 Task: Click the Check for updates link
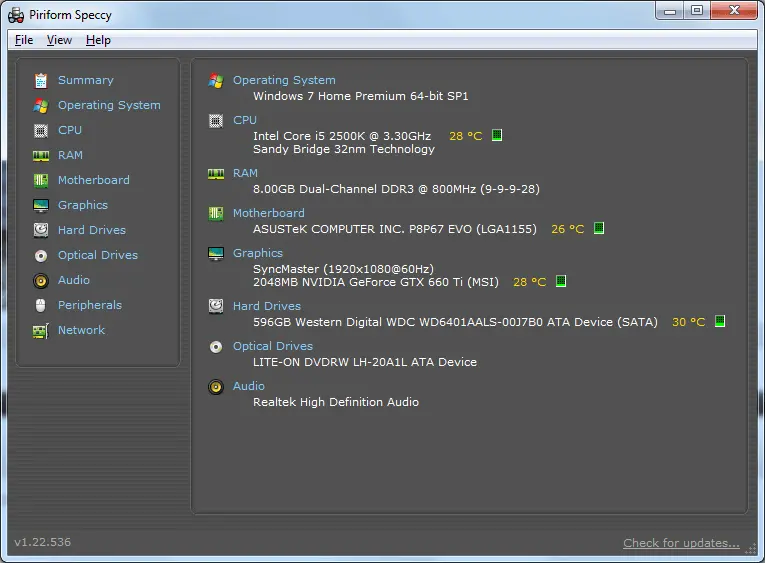[681, 543]
